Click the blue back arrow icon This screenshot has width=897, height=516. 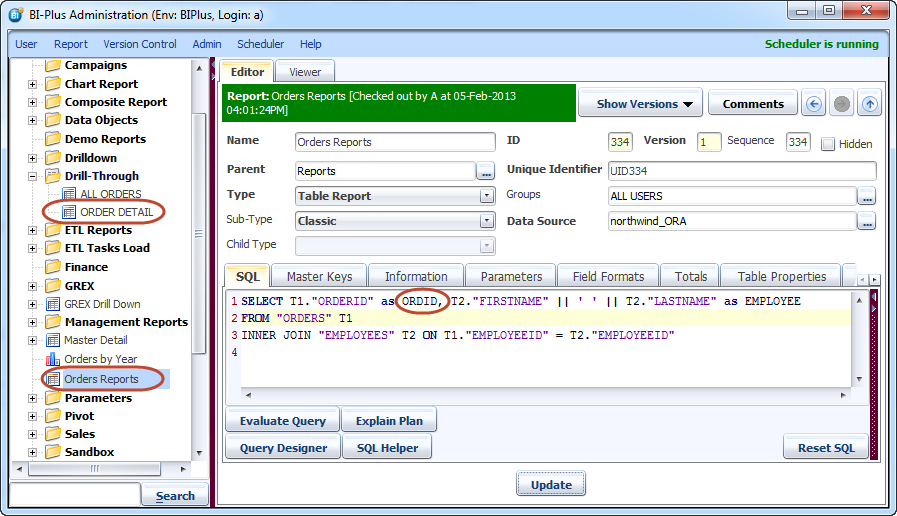click(x=814, y=104)
